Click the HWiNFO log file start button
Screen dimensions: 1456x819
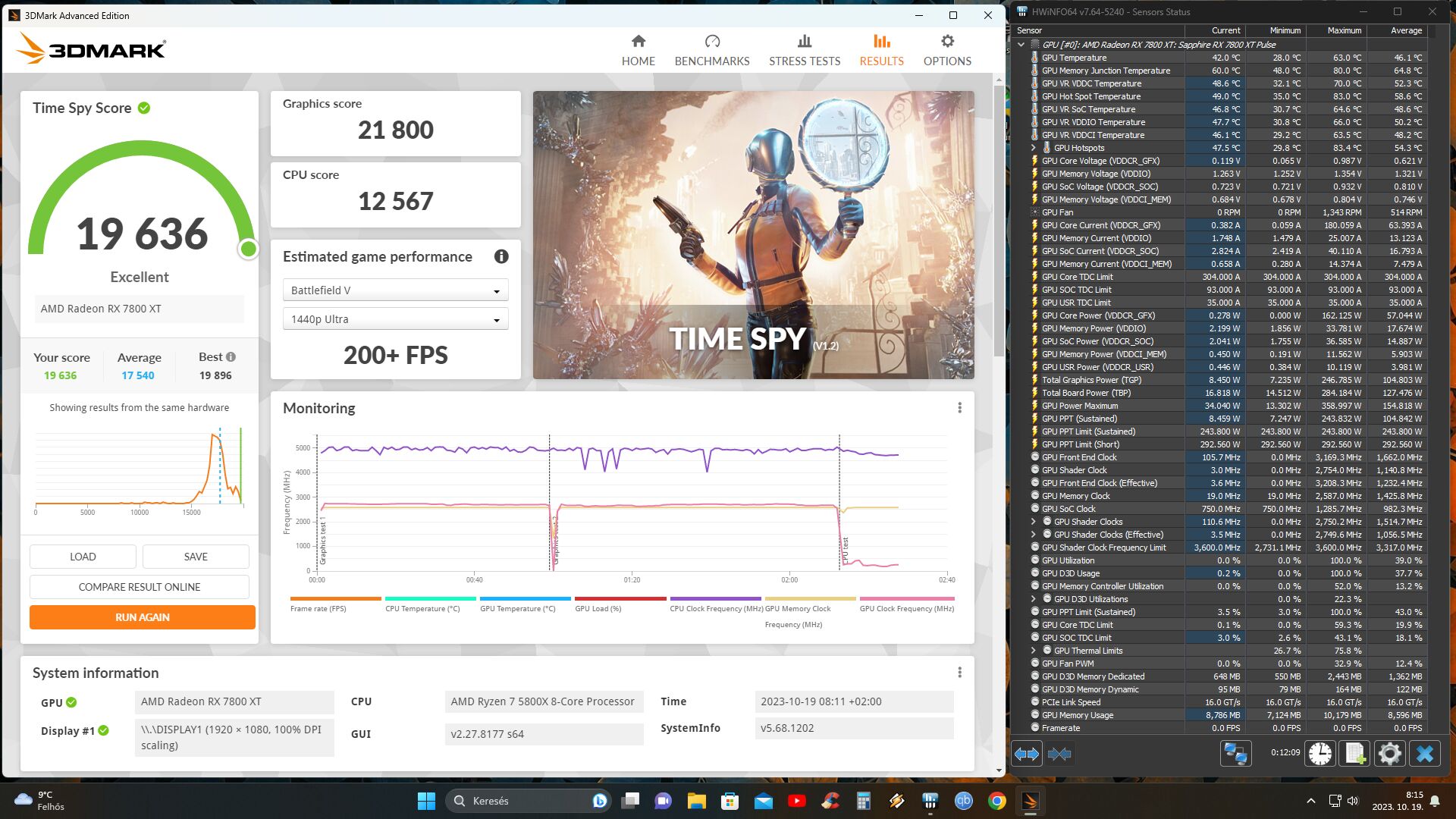point(1354,753)
